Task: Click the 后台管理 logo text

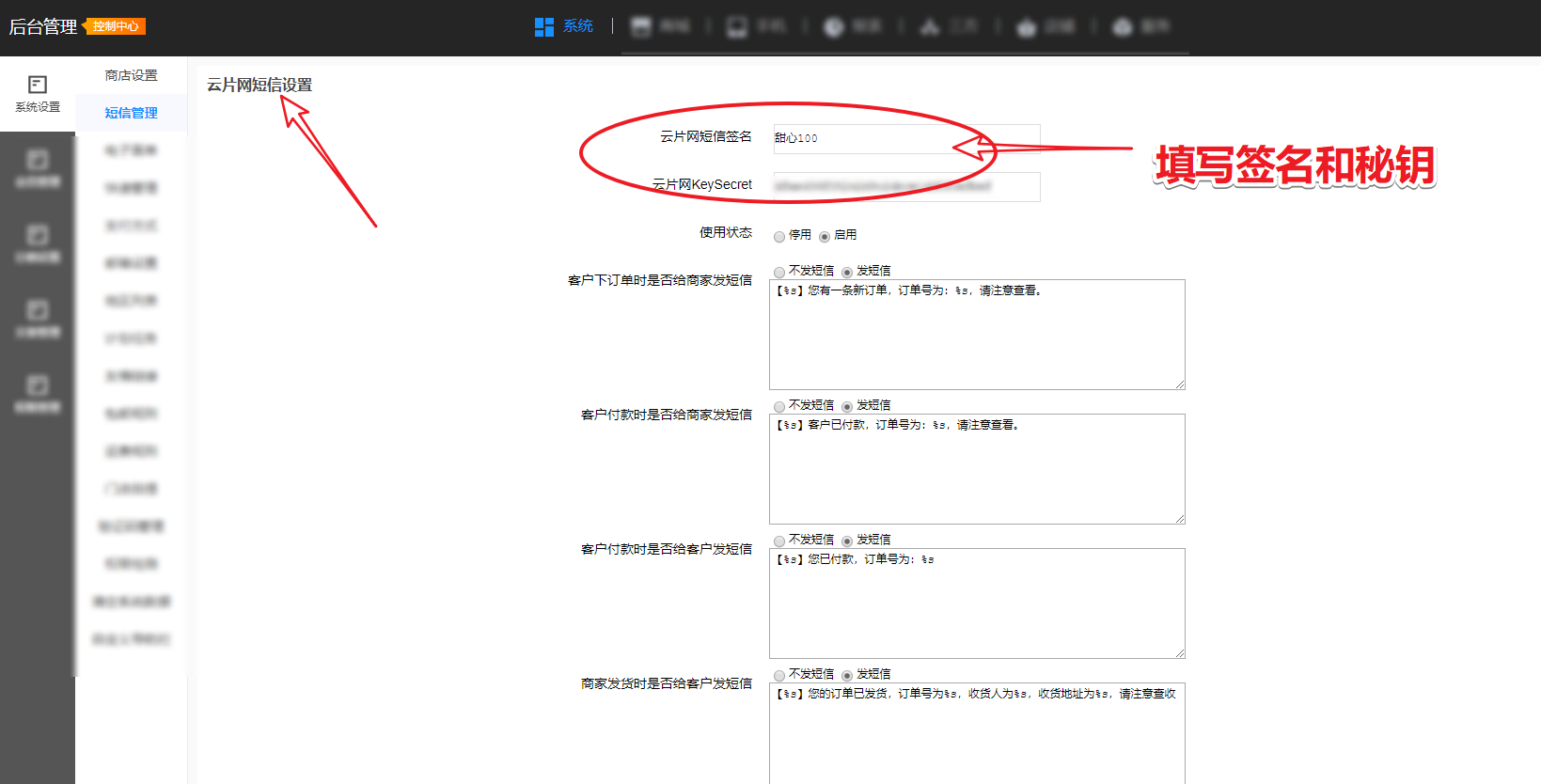Action: click(x=43, y=26)
